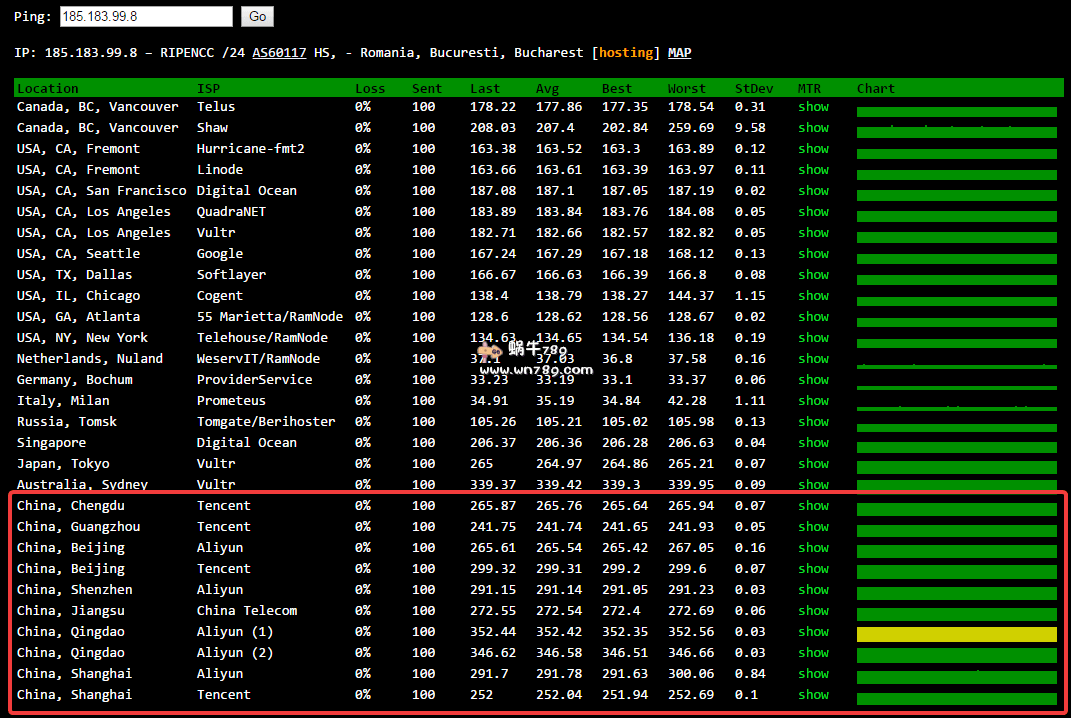Show MTR for Germany Bochum row

coord(813,380)
